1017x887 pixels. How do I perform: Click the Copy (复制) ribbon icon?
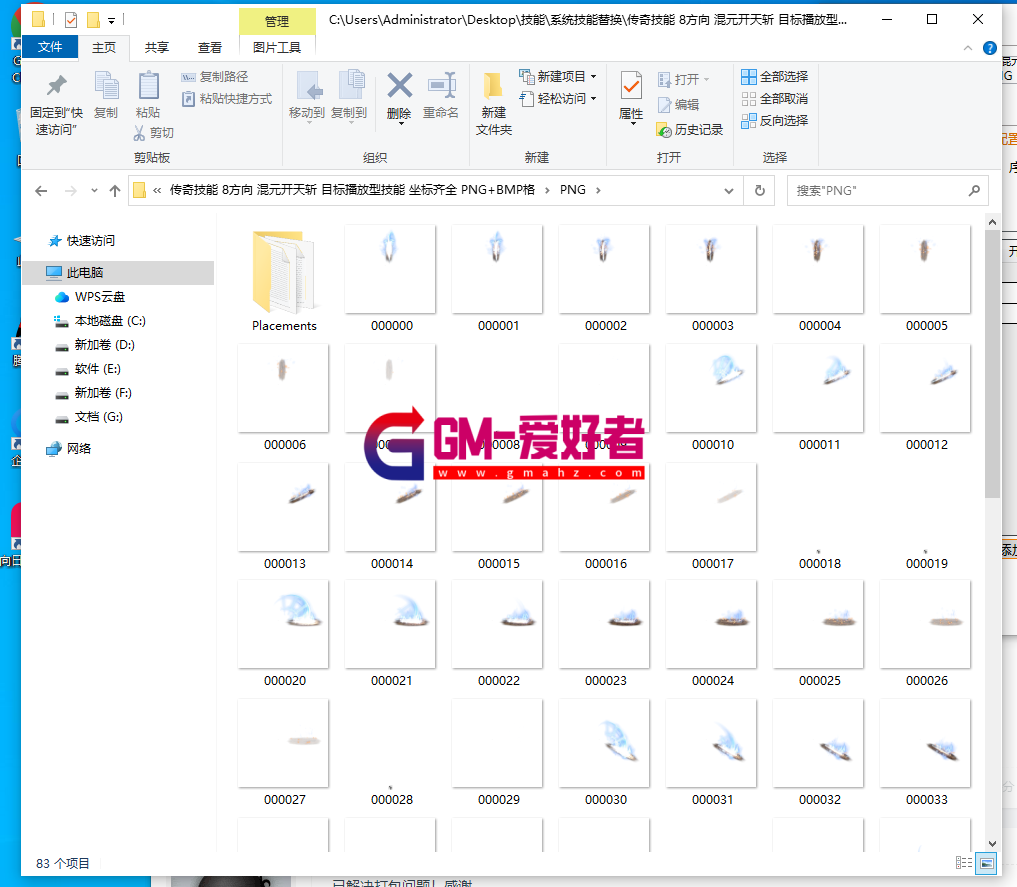pos(106,96)
